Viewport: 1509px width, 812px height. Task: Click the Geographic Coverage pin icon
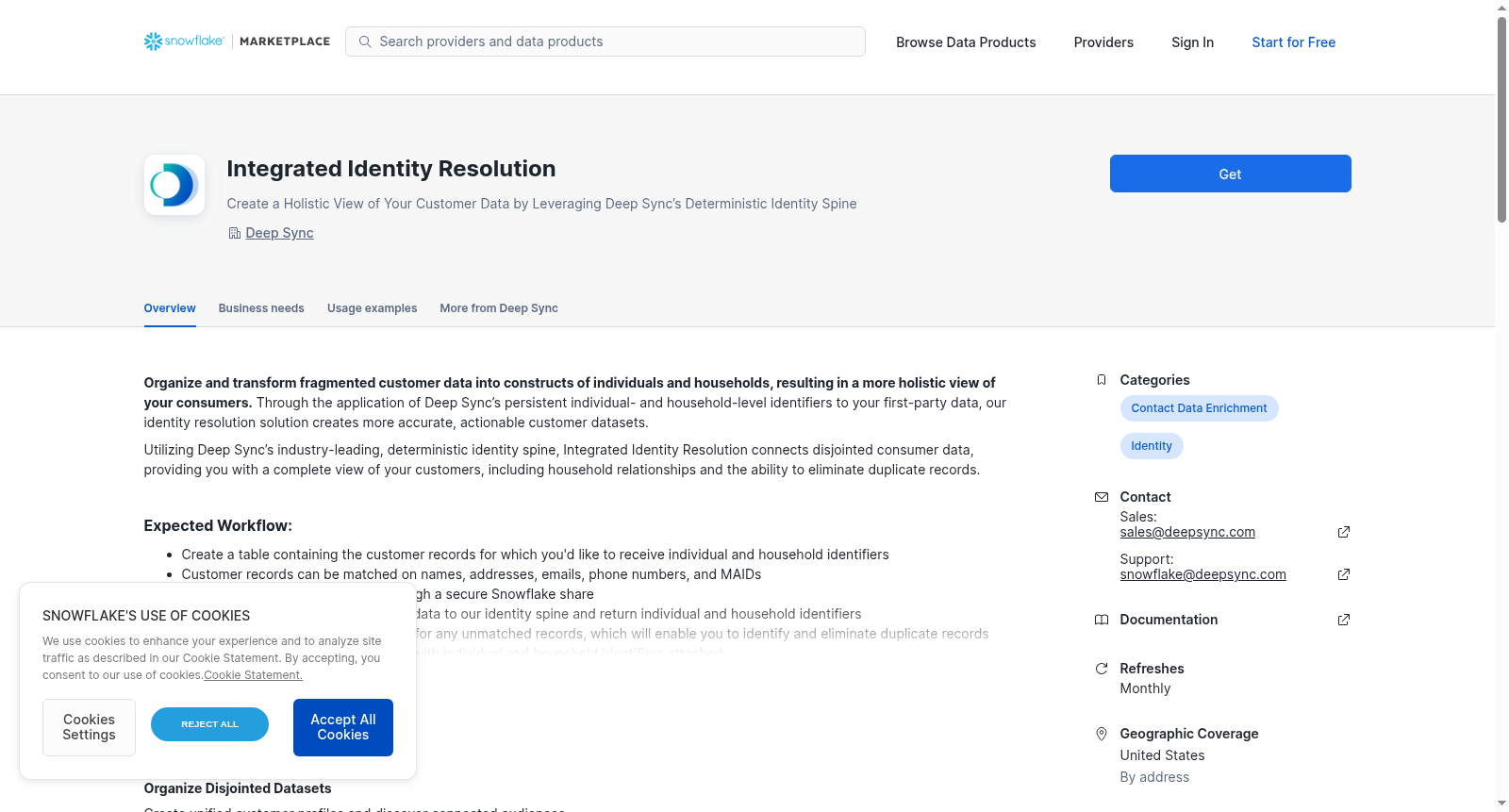1101,734
